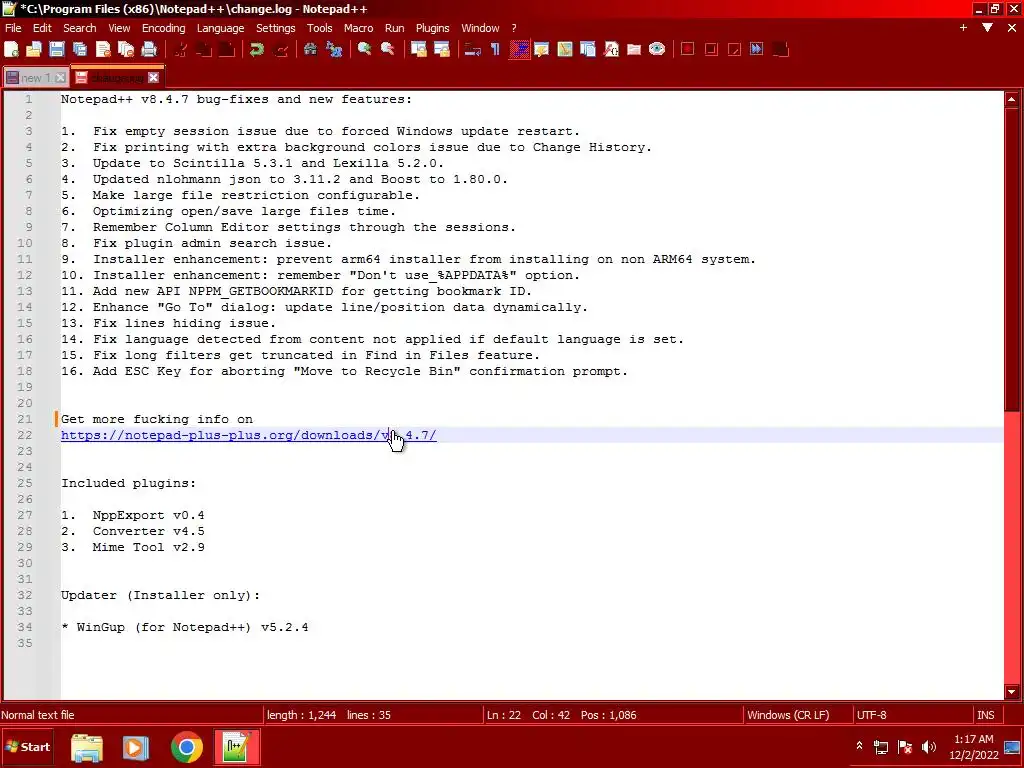Click the Playback macro icon

coord(734,49)
